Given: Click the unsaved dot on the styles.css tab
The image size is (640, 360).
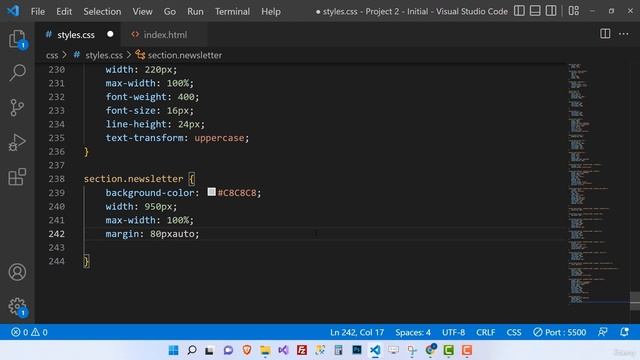Looking at the screenshot, I should (x=110, y=34).
